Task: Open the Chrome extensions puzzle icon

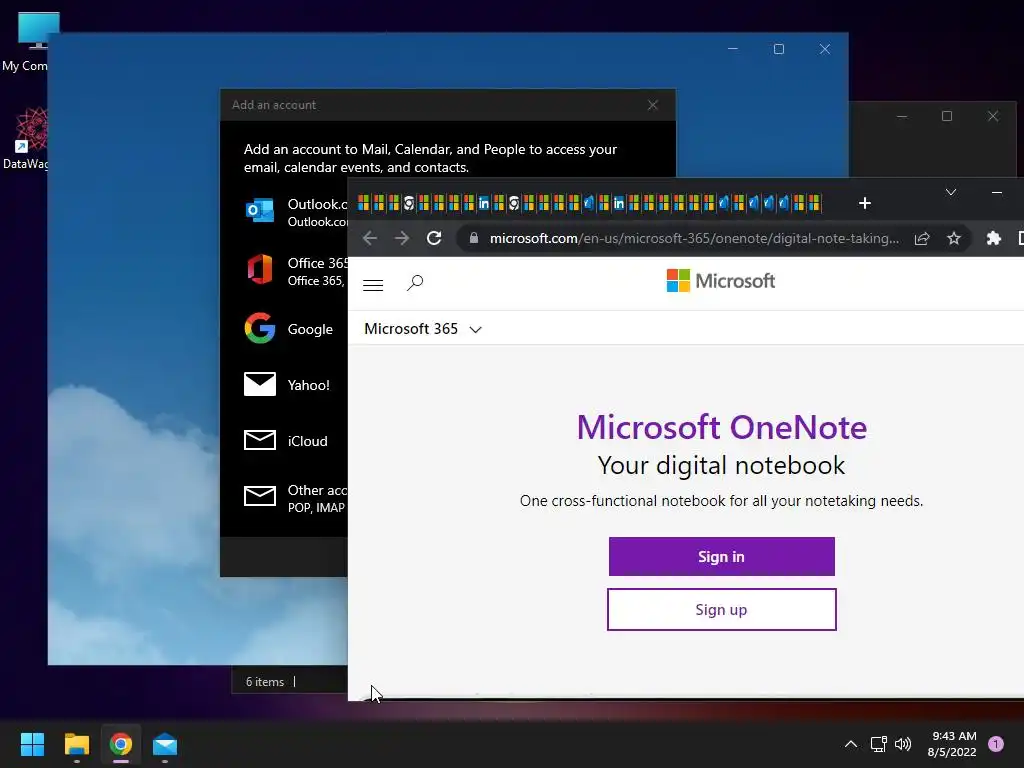Action: tap(993, 238)
